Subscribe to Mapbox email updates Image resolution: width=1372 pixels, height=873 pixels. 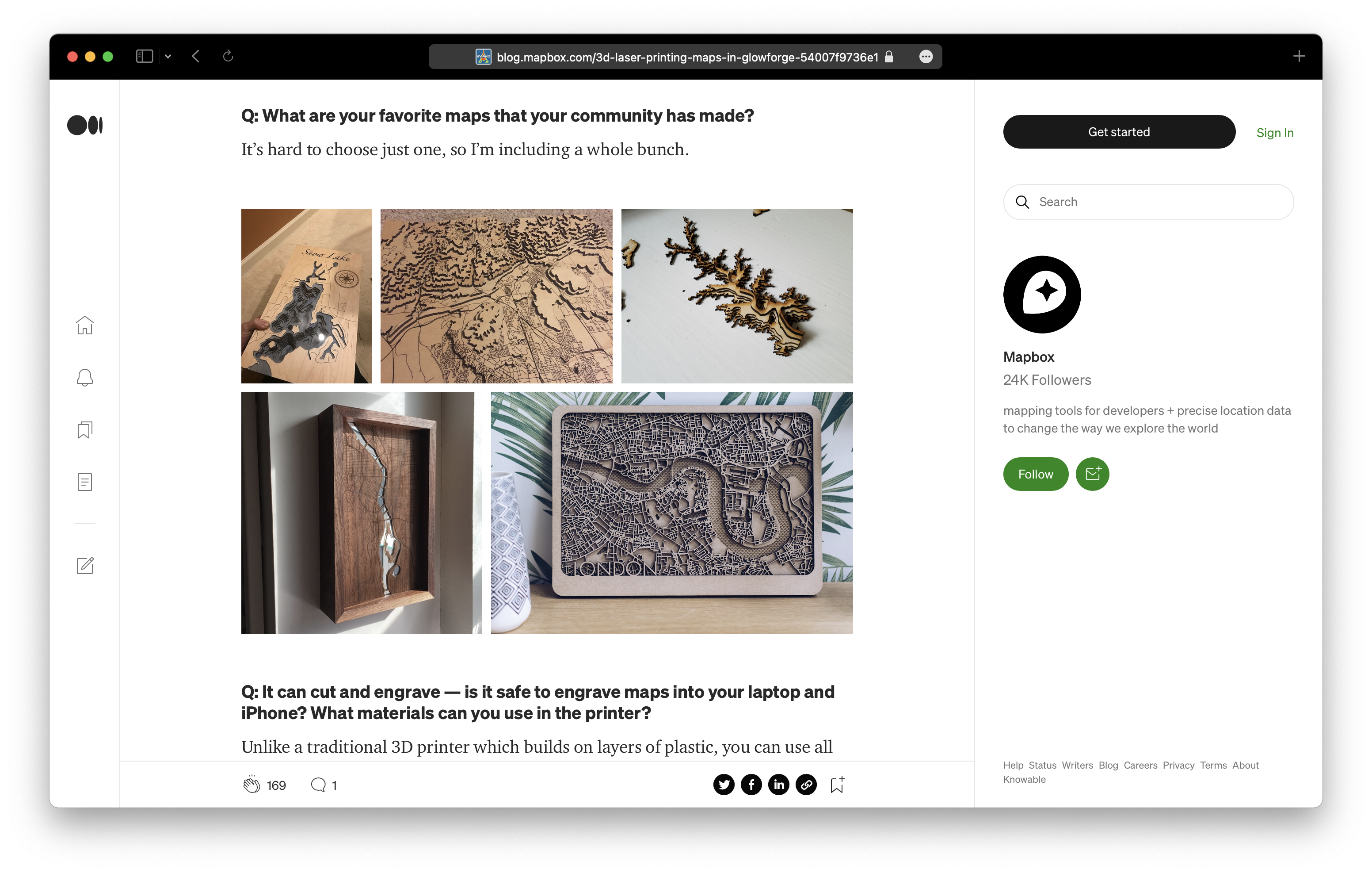pos(1092,474)
